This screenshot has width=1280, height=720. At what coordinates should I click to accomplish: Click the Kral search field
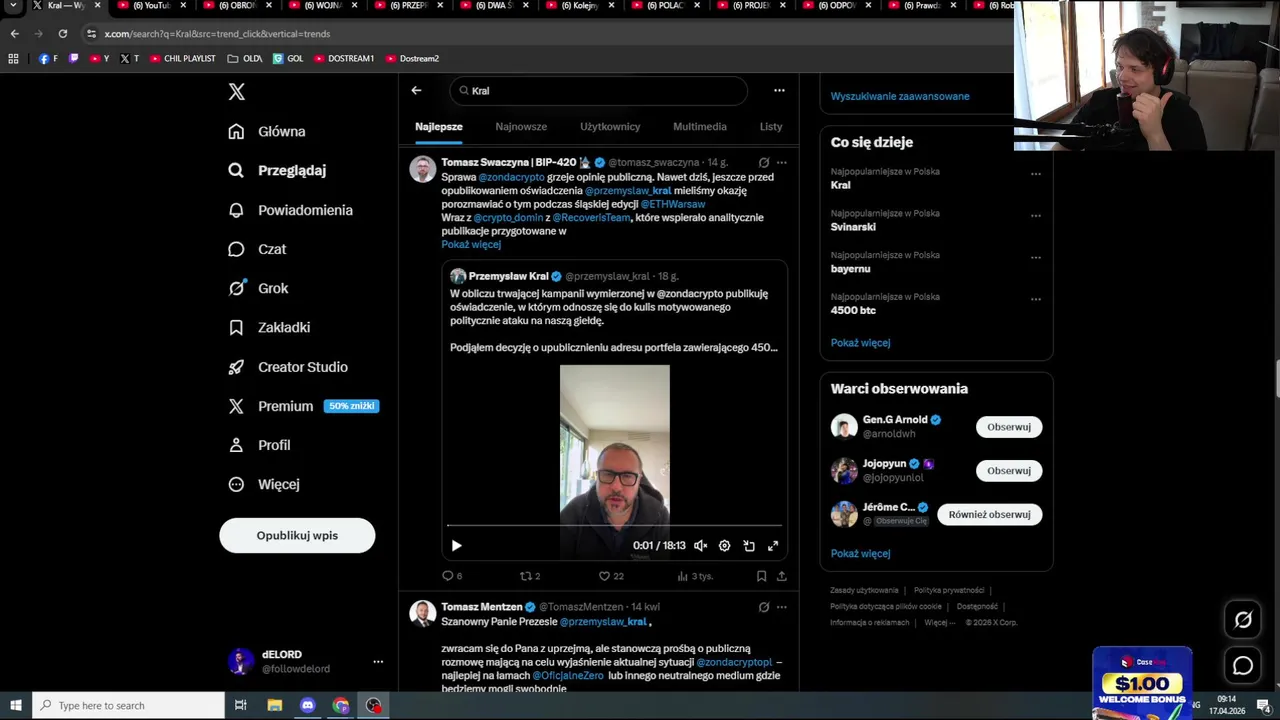598,90
